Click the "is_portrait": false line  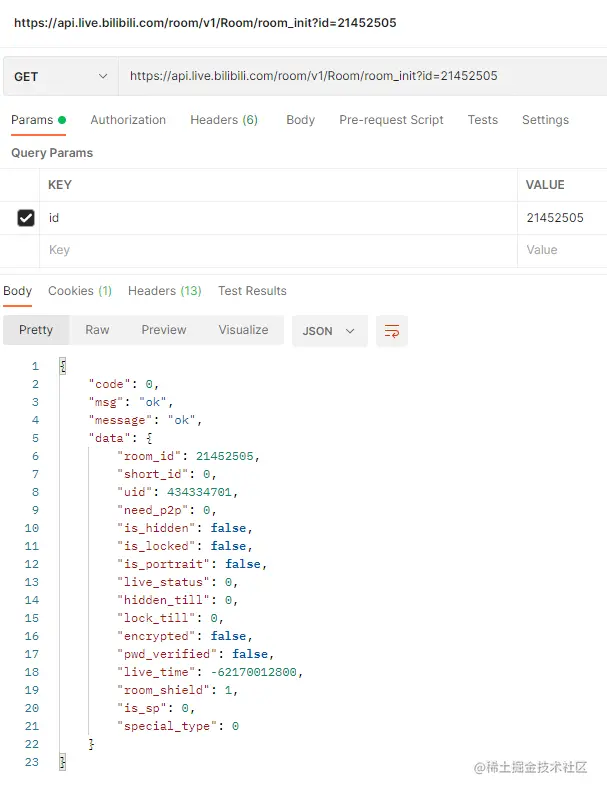(192, 564)
